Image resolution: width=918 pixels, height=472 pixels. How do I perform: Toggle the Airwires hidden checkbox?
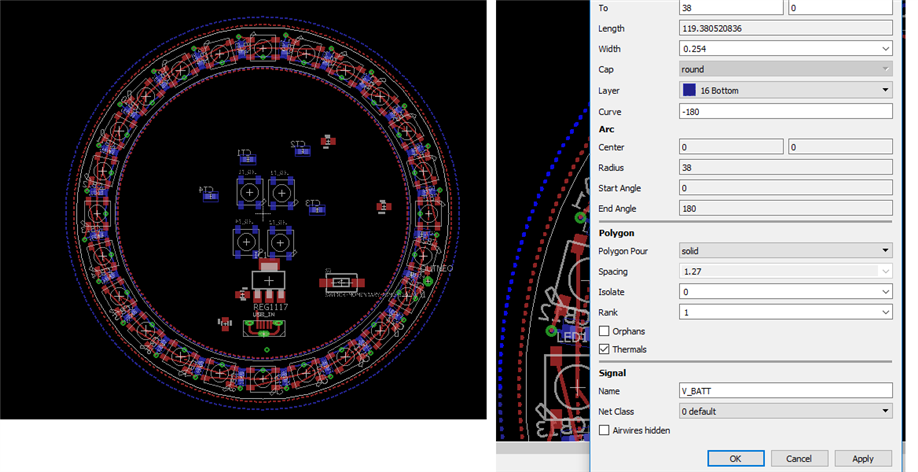coord(604,430)
